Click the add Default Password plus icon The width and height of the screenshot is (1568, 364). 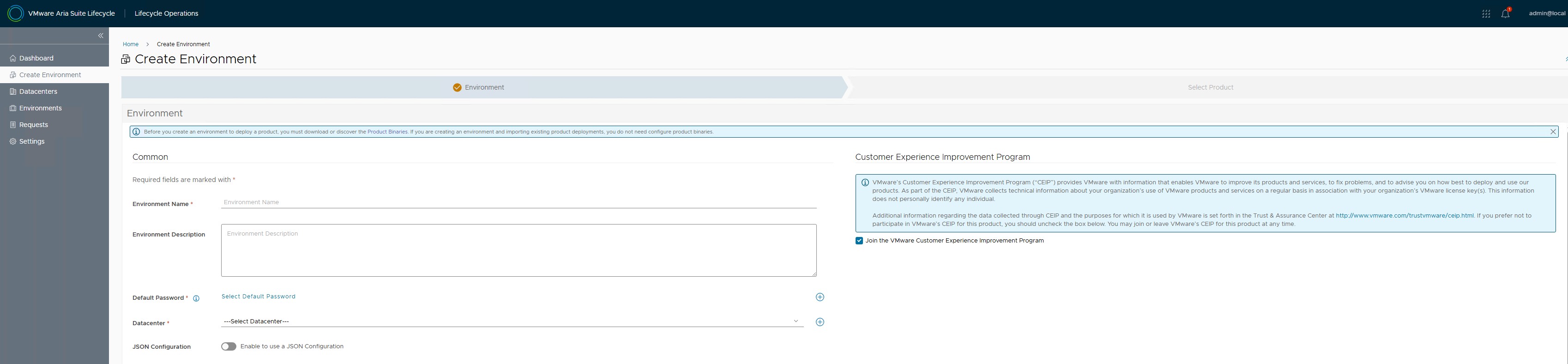819,297
